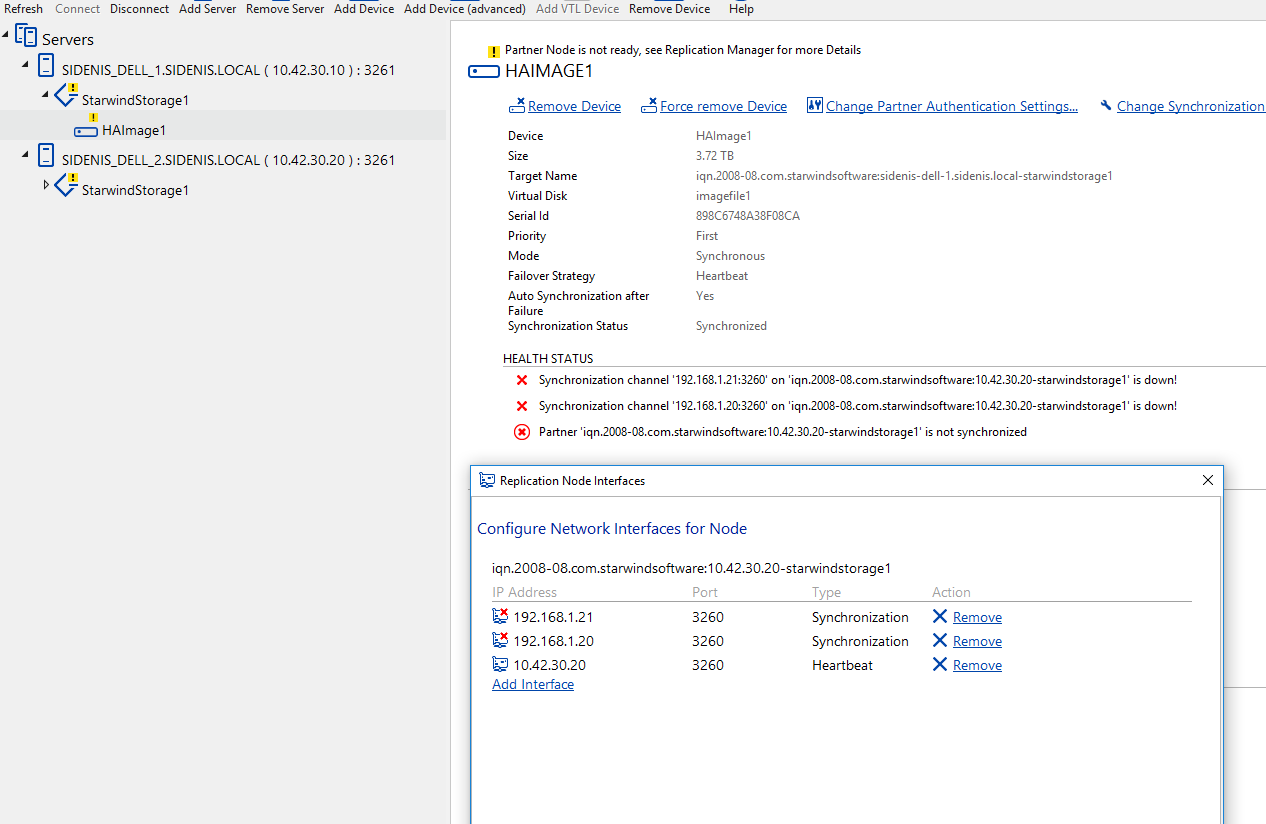
Task: Select Add Device toolbar item
Action: 364,9
